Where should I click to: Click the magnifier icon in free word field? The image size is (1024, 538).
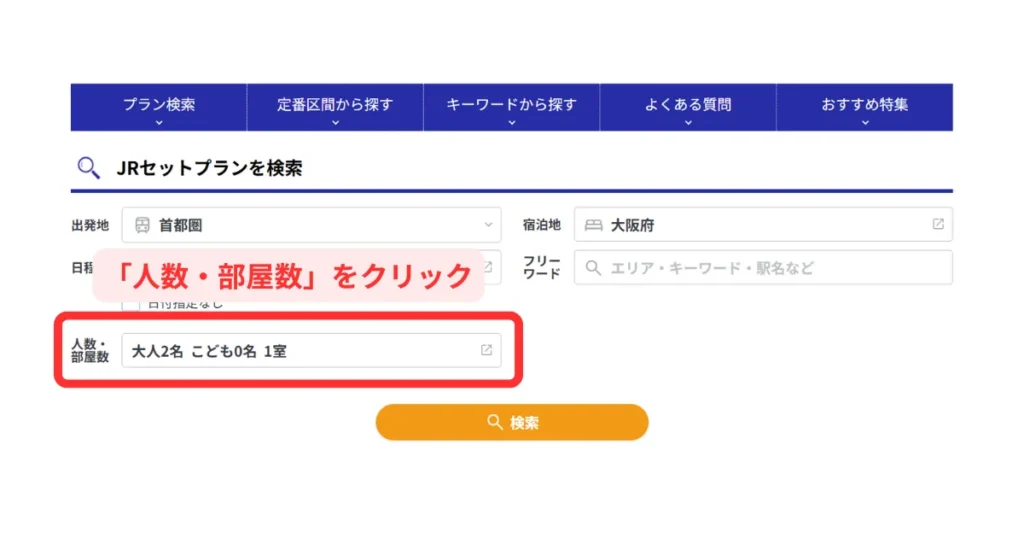[593, 268]
